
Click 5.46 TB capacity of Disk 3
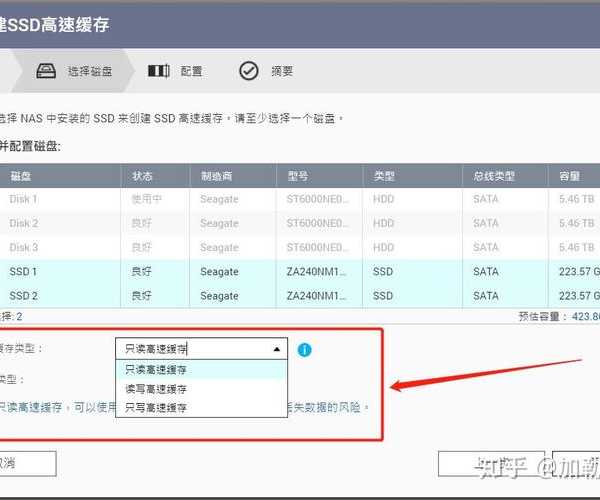click(576, 248)
